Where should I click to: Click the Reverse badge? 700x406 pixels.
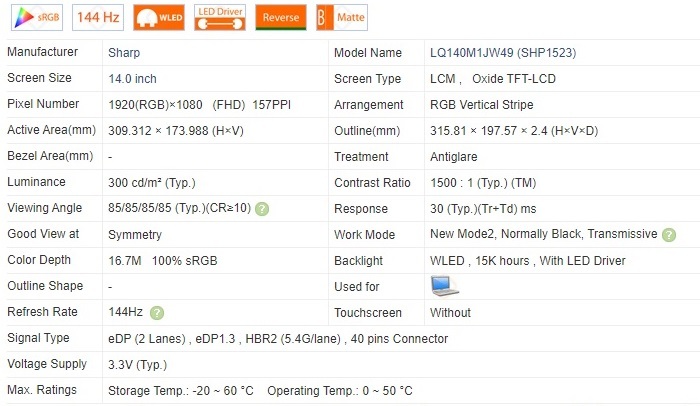click(281, 17)
